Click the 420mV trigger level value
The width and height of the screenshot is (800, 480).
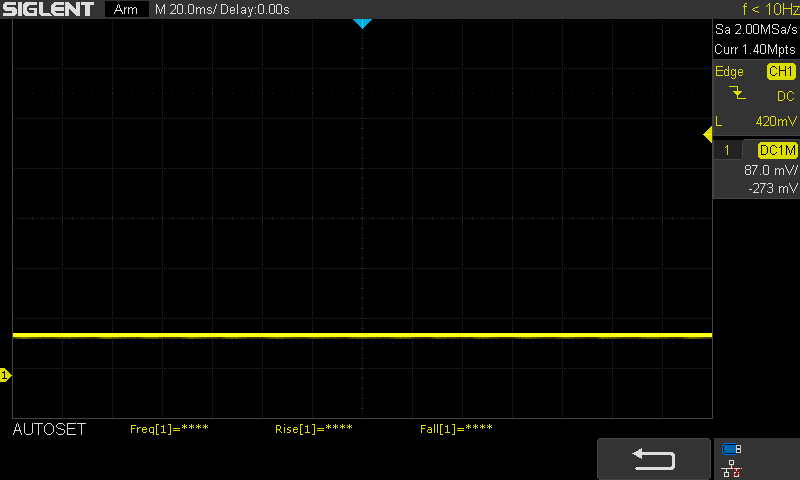click(x=776, y=121)
